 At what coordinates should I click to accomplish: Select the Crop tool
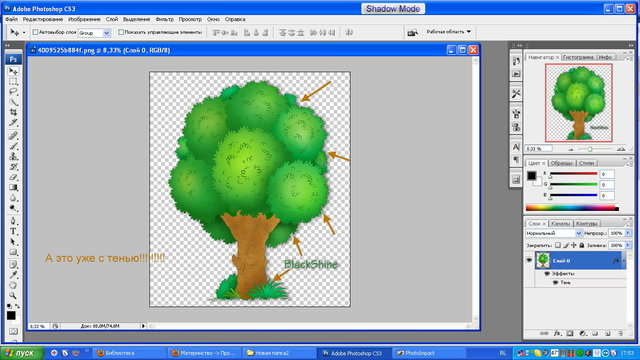tap(13, 112)
